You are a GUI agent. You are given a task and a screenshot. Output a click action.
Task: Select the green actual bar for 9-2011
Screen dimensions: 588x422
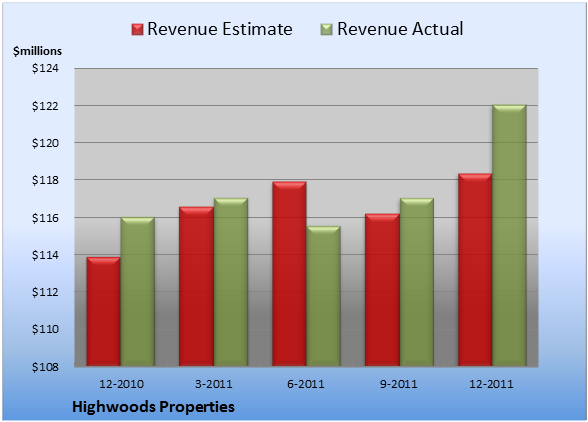416,282
